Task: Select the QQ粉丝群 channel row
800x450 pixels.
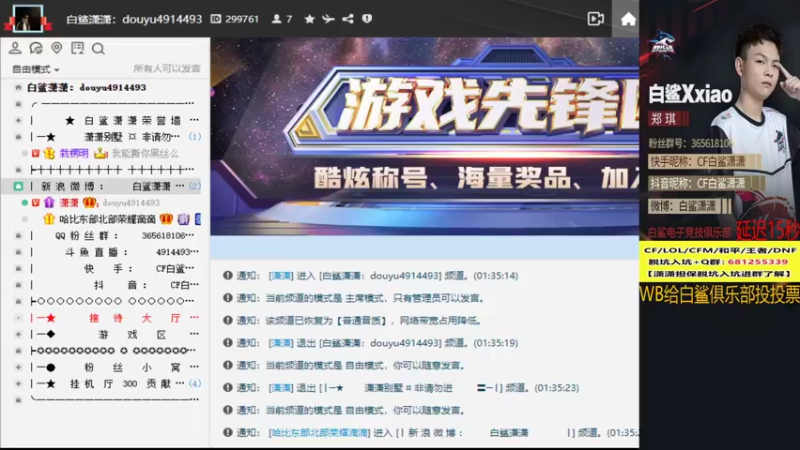Action: click(112, 236)
